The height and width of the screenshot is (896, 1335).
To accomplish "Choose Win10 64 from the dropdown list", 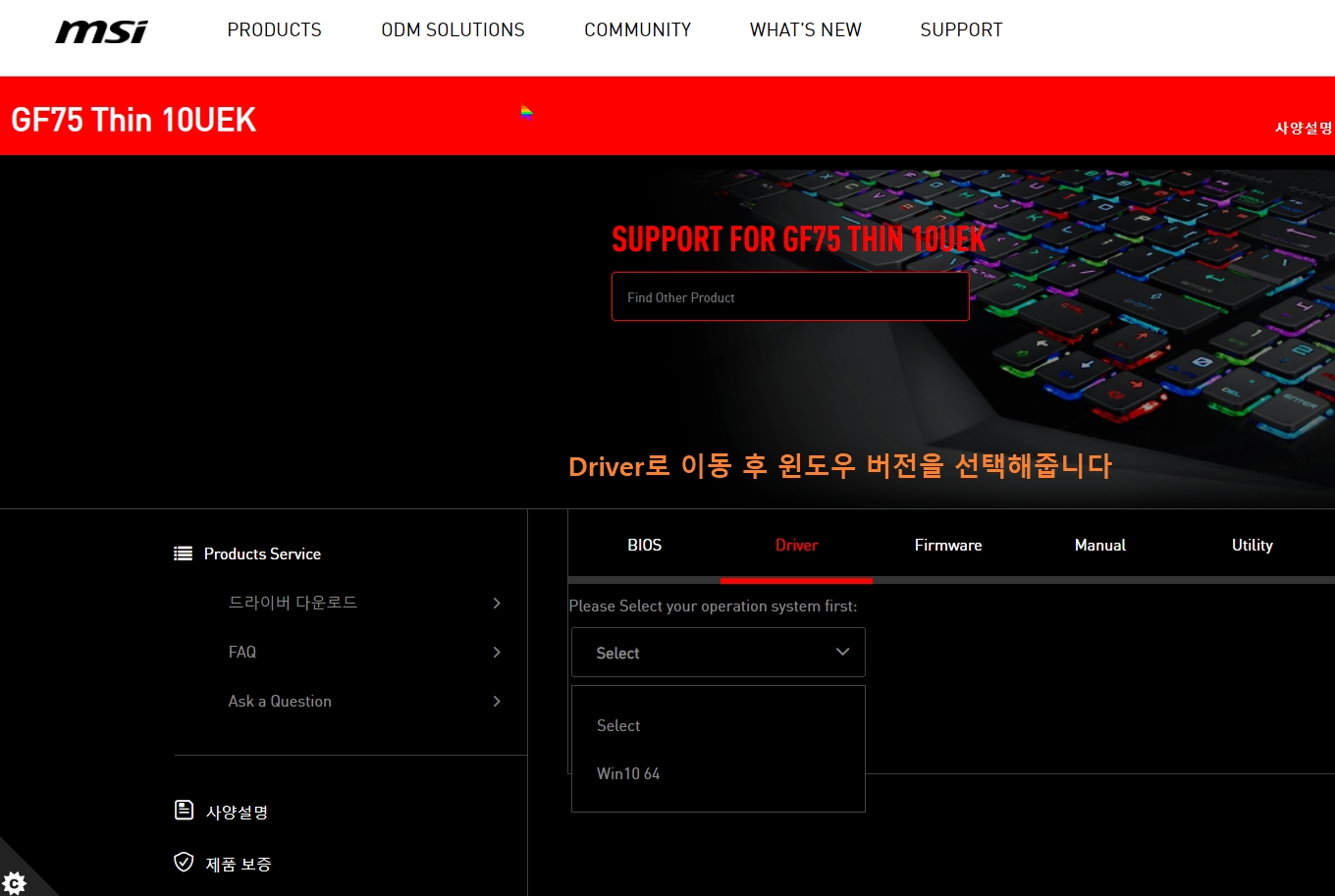I will [628, 773].
